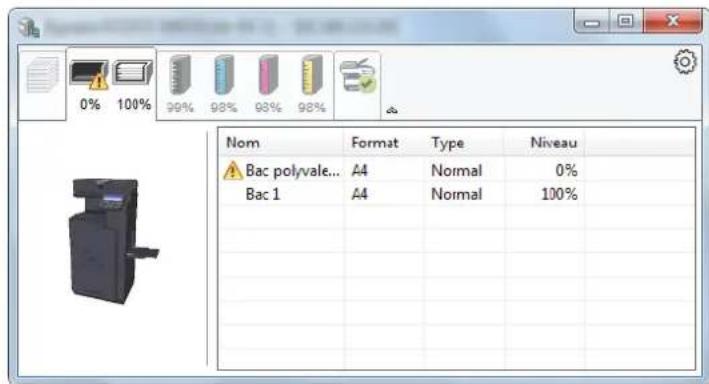Click the 99% black toner label
Viewport: 709px width, 384px height.
[180, 107]
